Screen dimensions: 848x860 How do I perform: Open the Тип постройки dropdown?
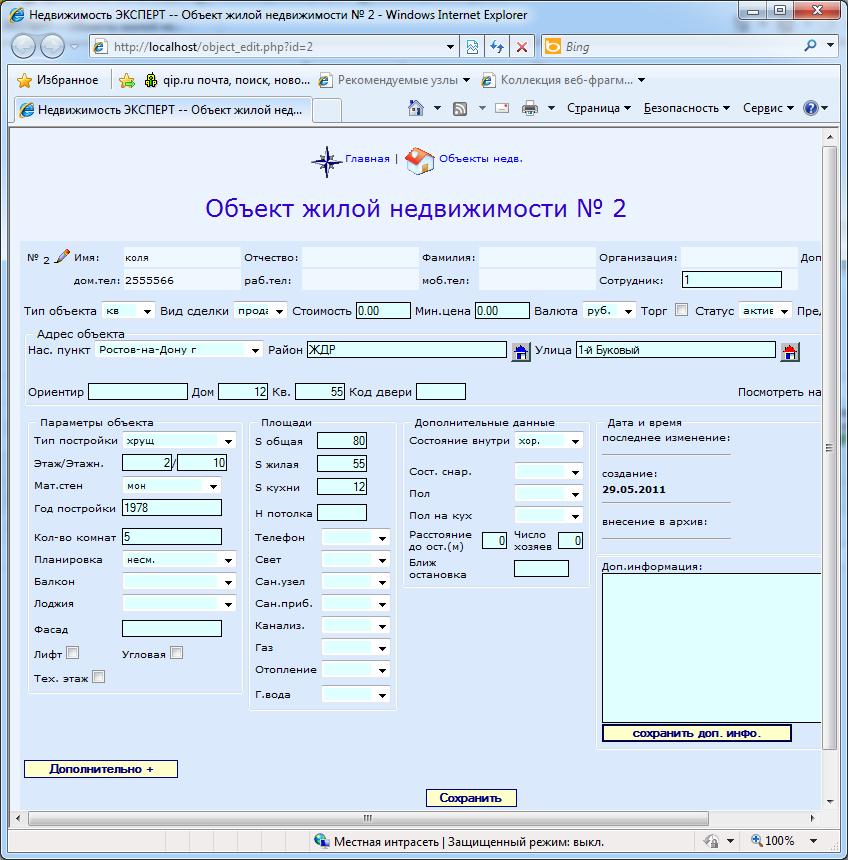(x=179, y=440)
